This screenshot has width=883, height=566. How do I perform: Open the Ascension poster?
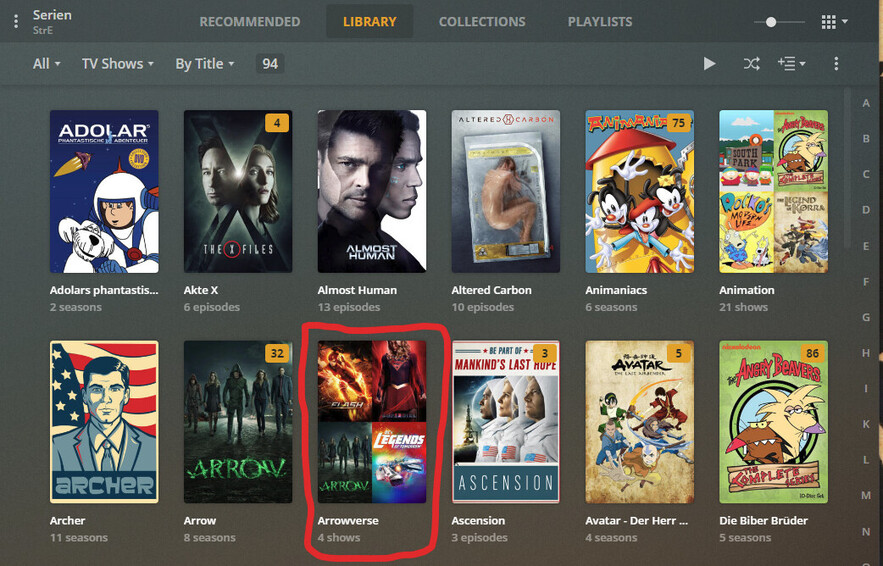tap(506, 422)
